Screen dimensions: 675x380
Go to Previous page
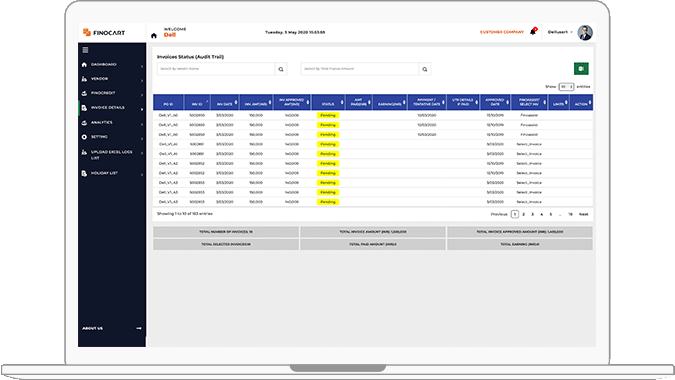499,214
